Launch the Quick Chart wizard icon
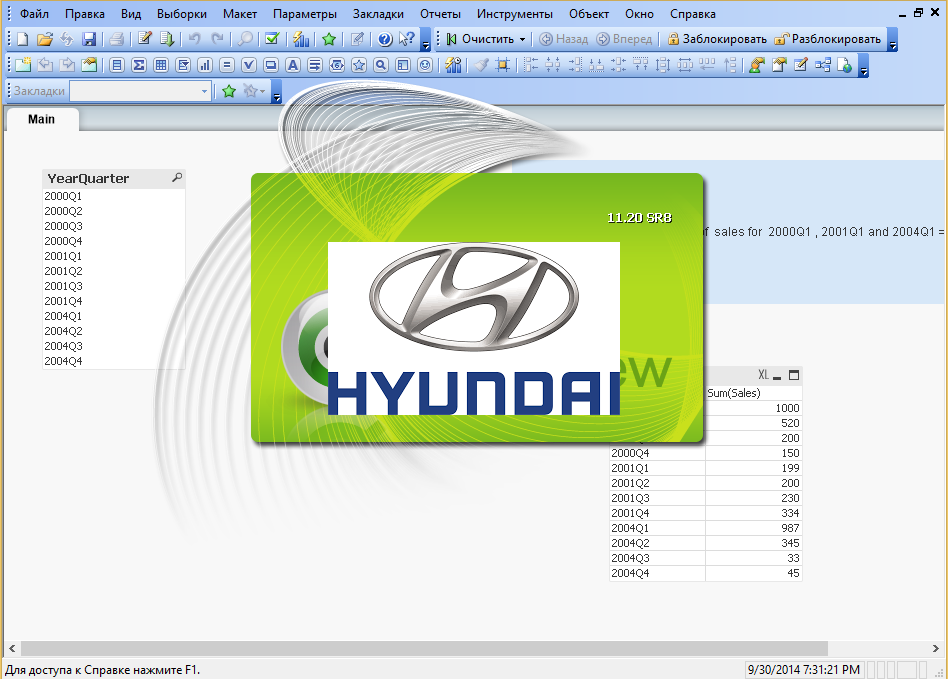948x679 pixels. [x=301, y=39]
